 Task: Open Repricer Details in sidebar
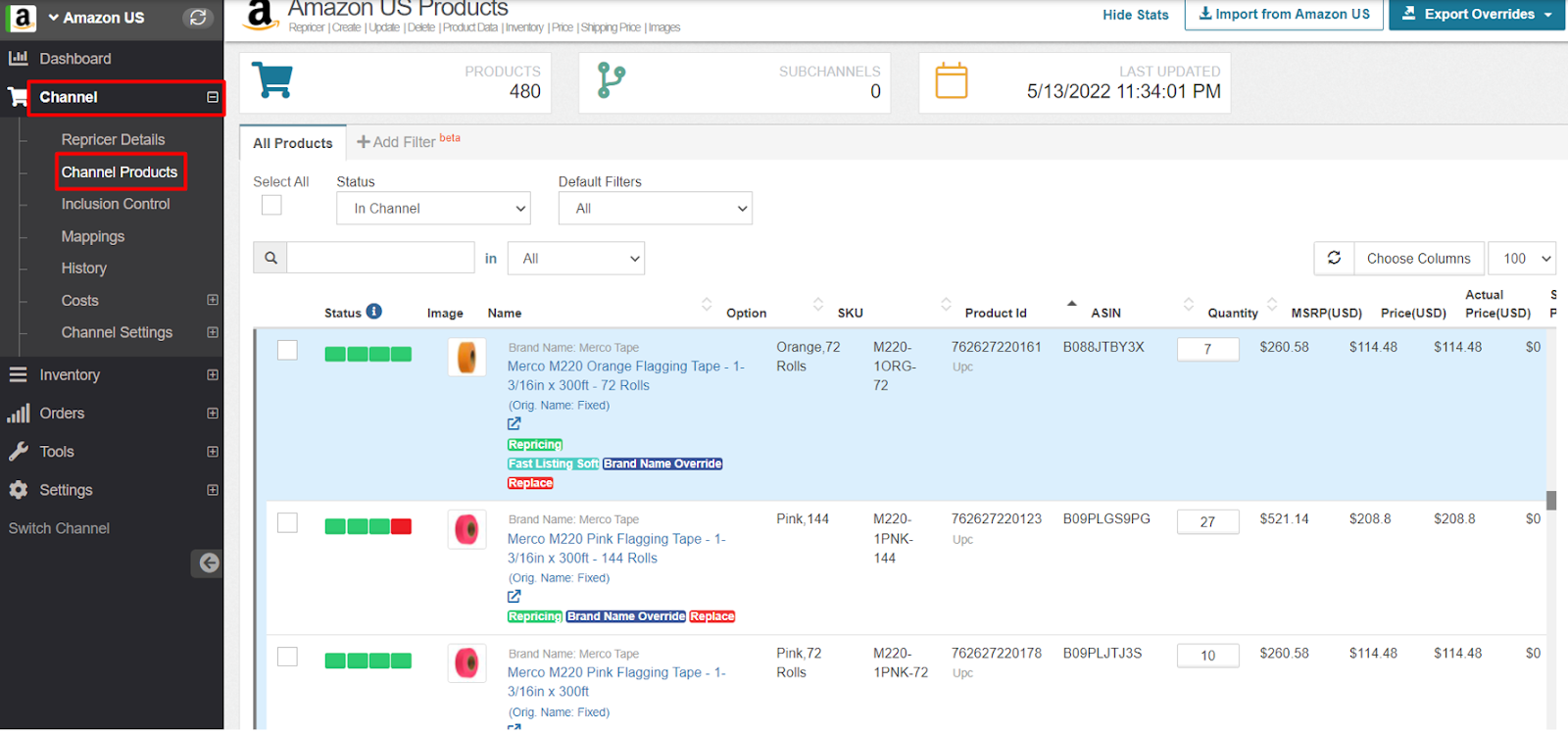click(113, 139)
